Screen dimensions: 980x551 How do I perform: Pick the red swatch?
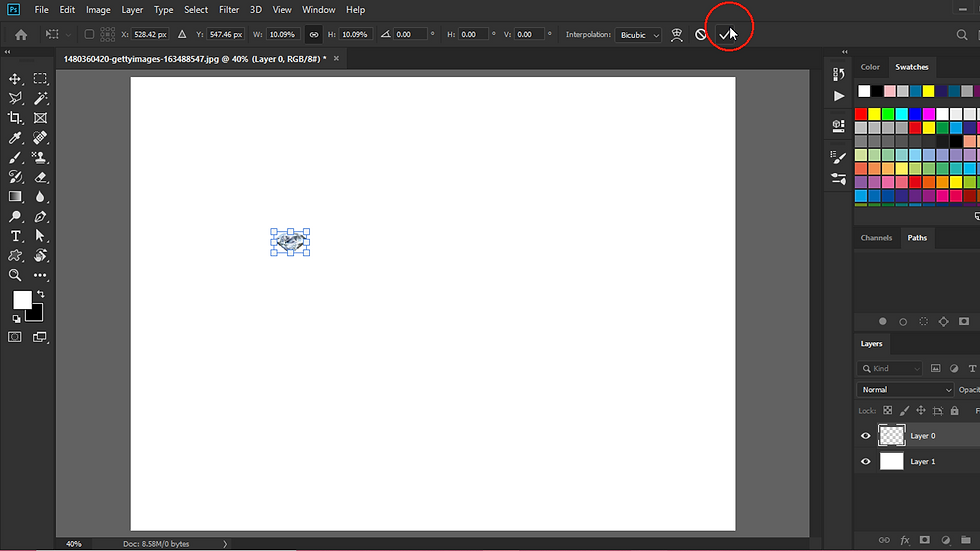pos(861,114)
